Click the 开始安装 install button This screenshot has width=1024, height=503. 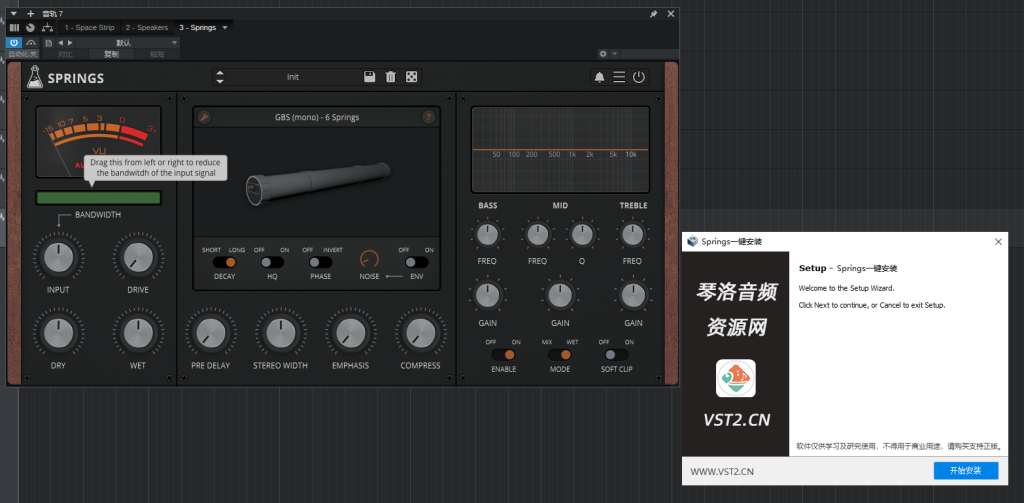pyautogui.click(x=965, y=470)
